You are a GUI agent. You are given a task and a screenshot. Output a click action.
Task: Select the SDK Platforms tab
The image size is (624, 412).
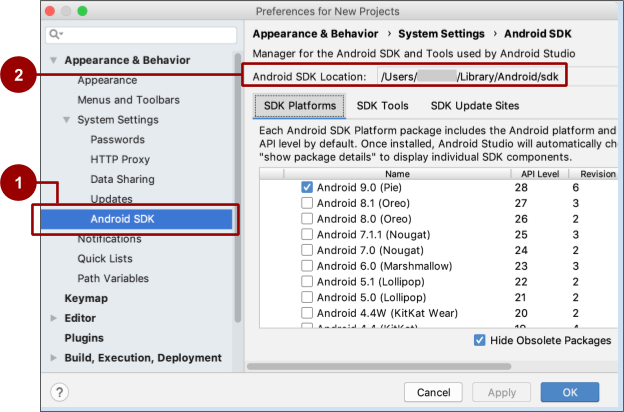pos(299,106)
